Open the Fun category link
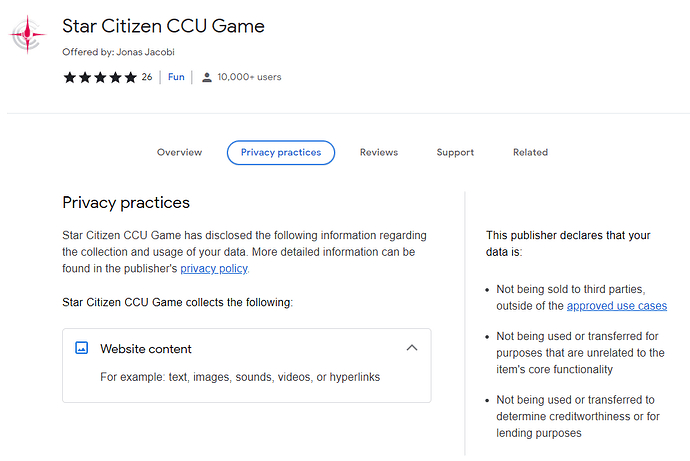The height and width of the screenshot is (461, 690). pyautogui.click(x=176, y=77)
